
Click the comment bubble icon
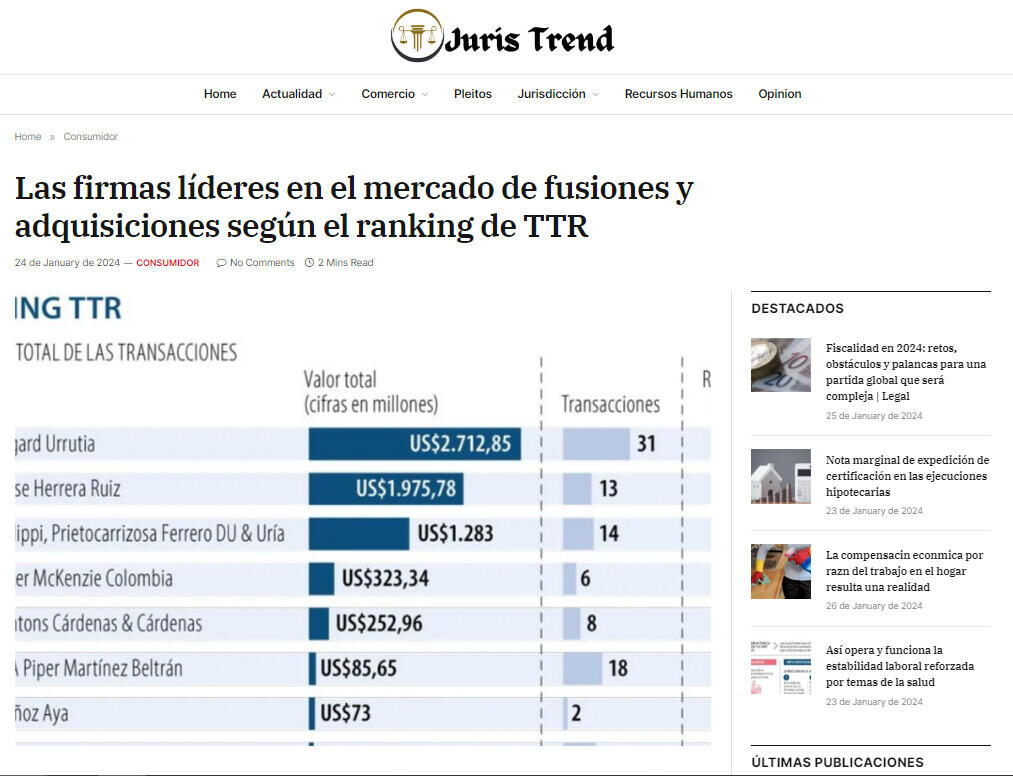(222, 263)
